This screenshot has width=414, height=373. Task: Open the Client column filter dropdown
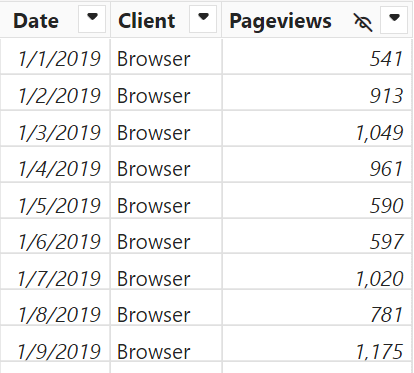203,19
